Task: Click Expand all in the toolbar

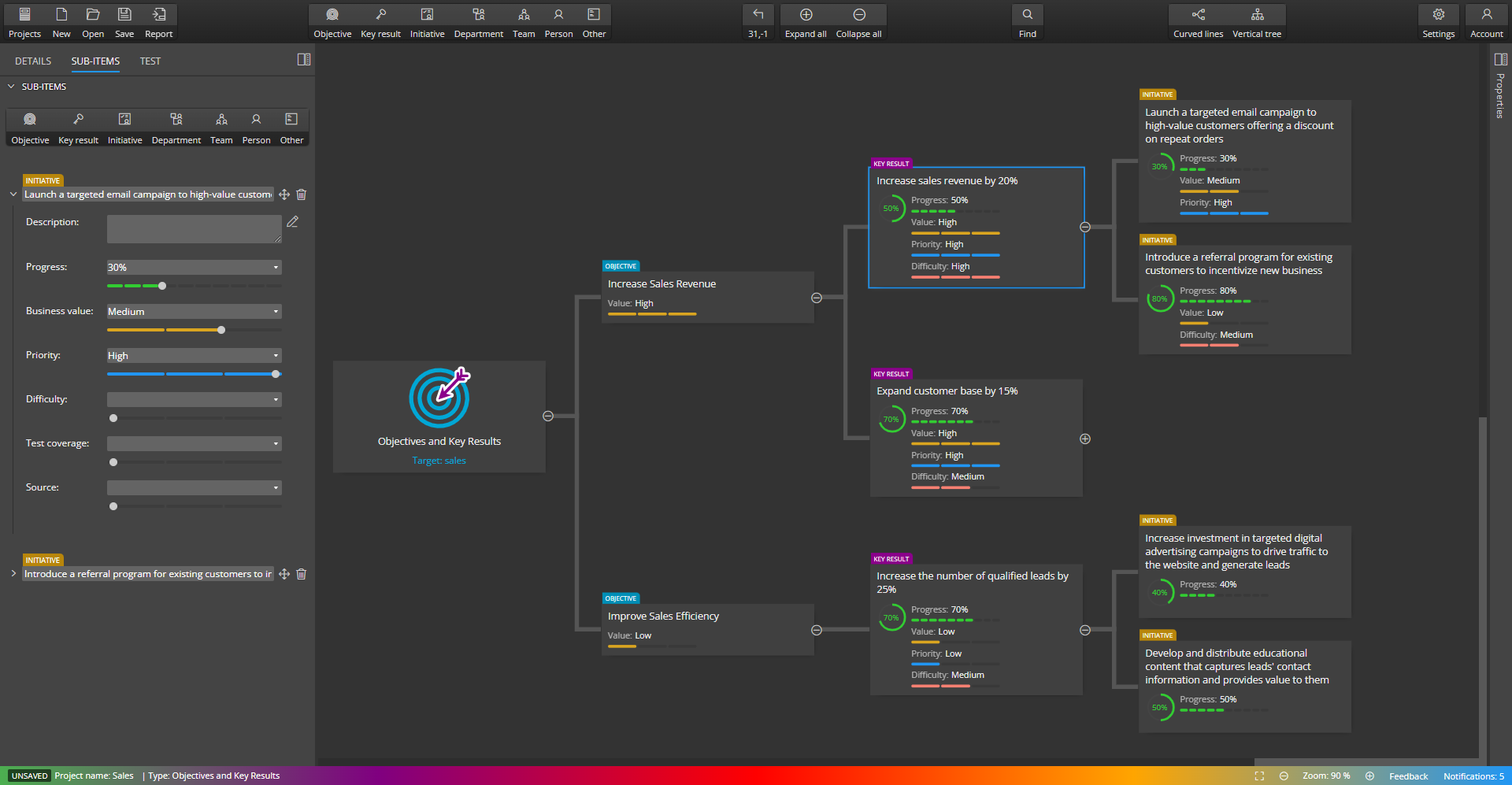Action: pos(805,20)
